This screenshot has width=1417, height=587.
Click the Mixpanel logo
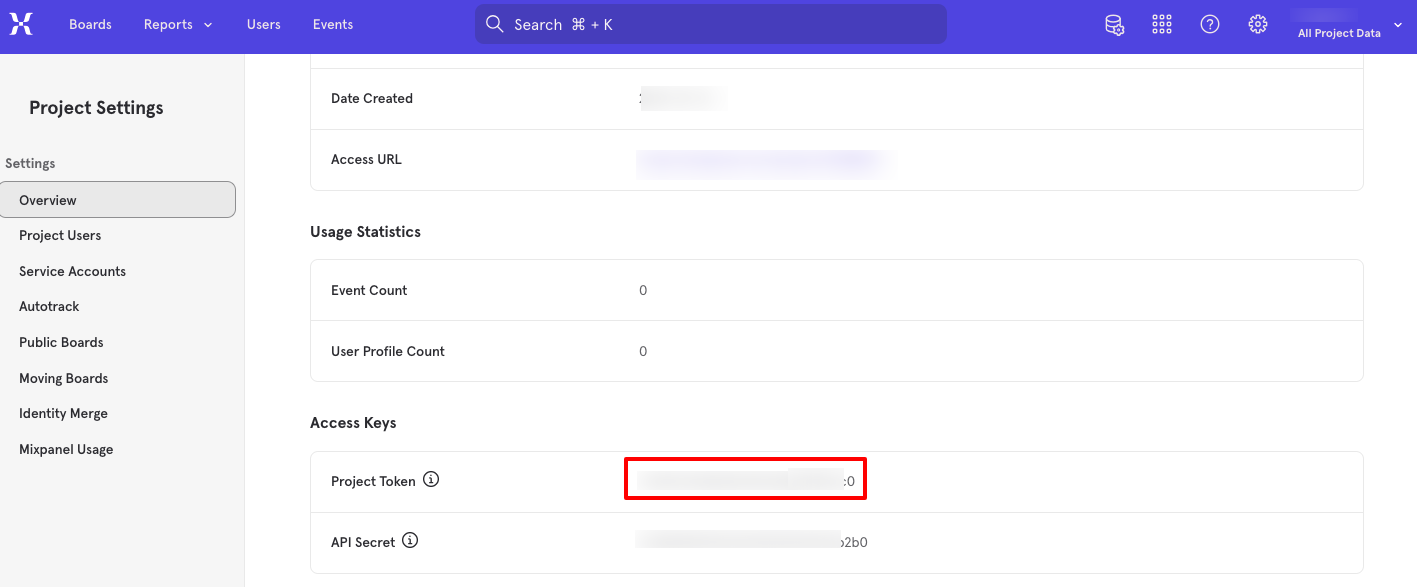tap(21, 24)
